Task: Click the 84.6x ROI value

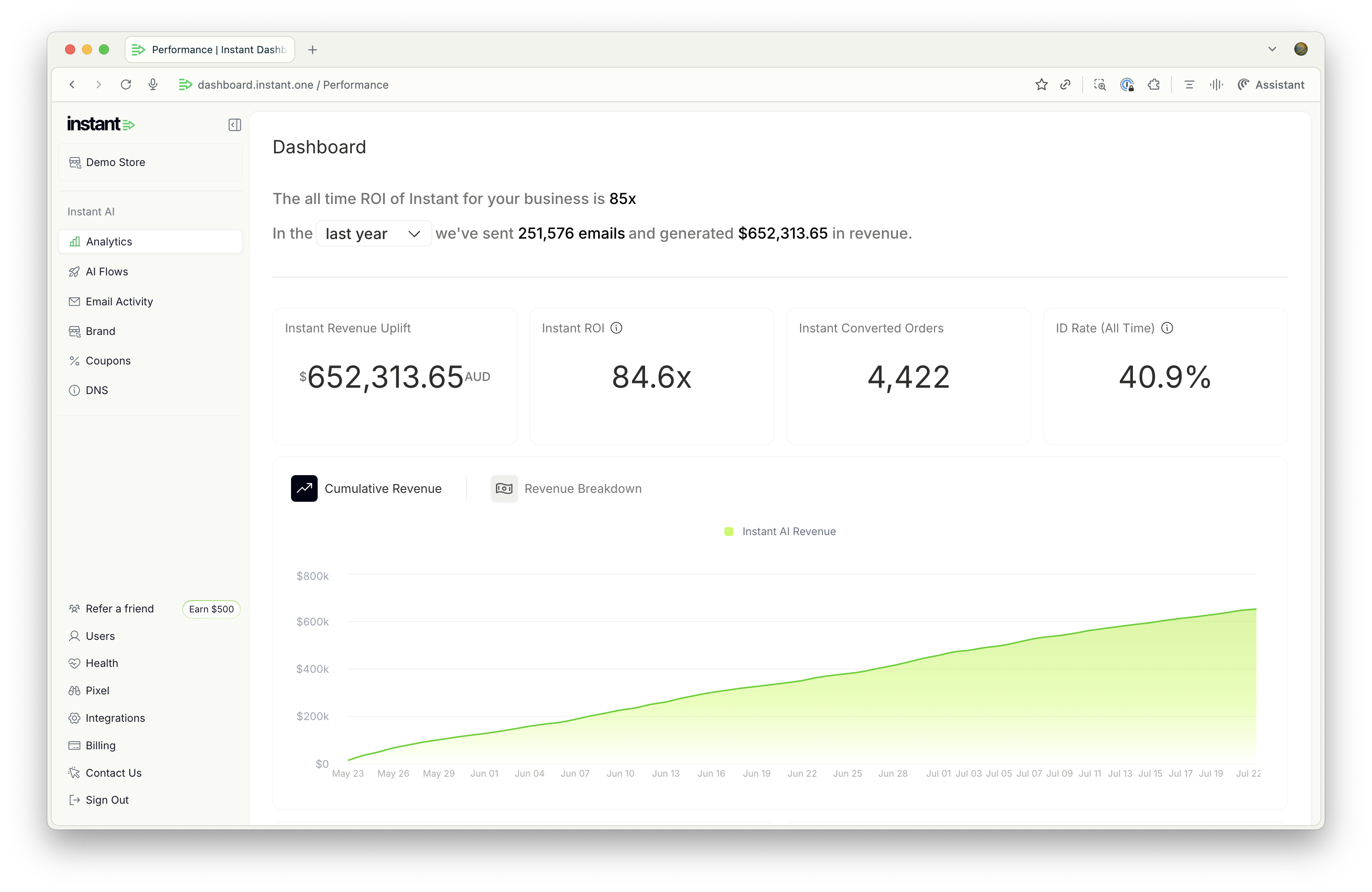Action: point(651,377)
